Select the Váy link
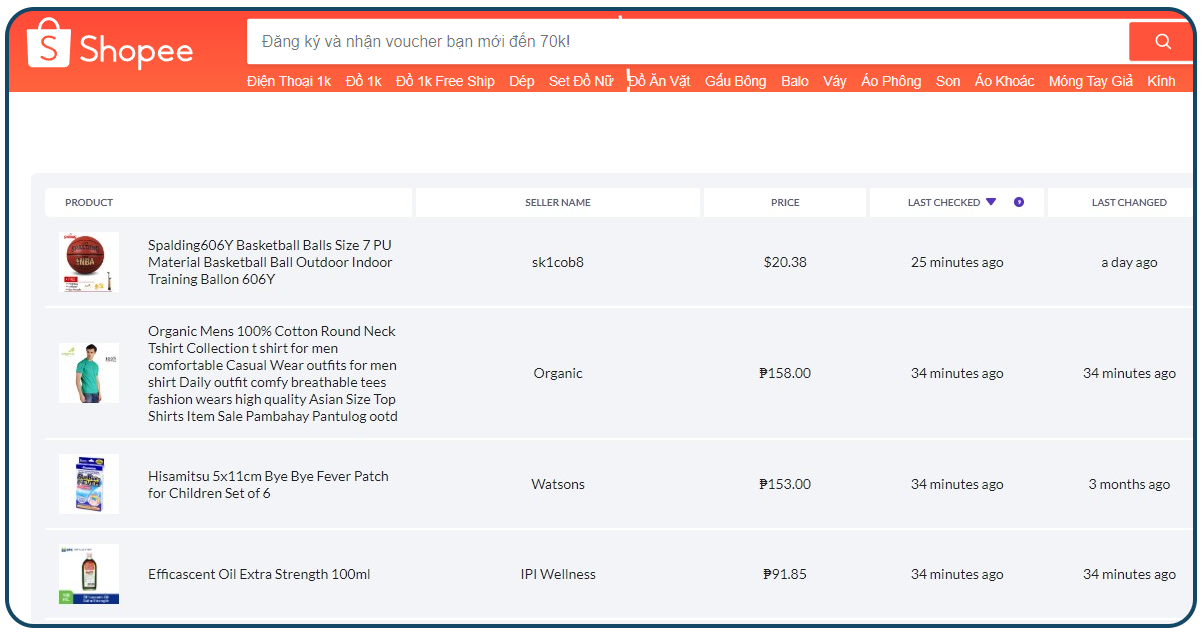 pyautogui.click(x=835, y=81)
